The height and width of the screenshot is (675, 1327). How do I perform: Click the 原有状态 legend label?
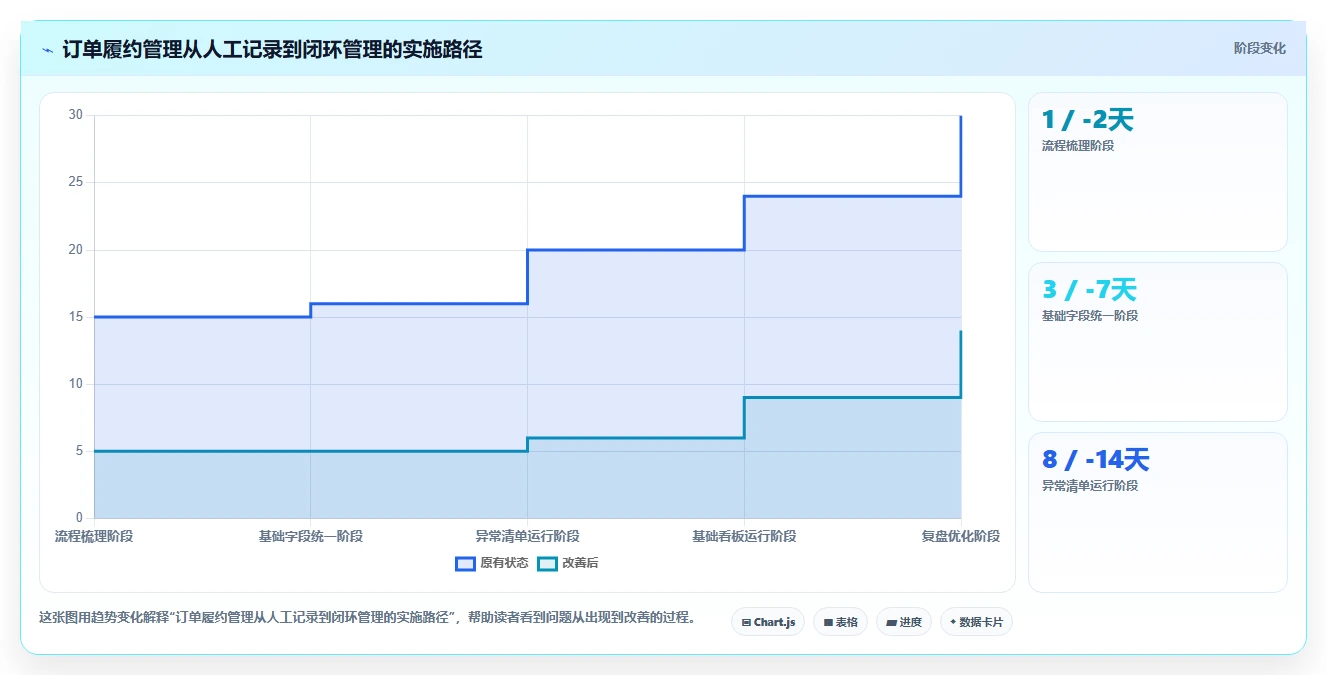(504, 563)
